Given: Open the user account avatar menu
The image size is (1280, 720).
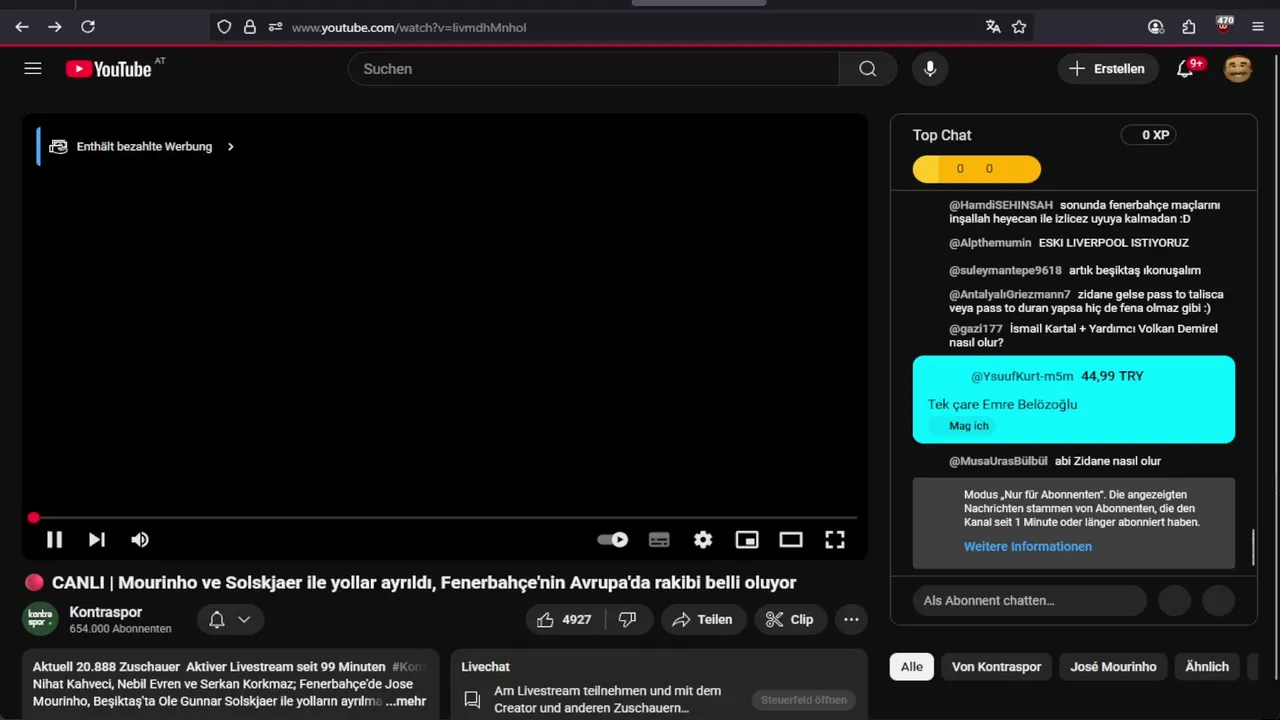Looking at the screenshot, I should [x=1238, y=68].
